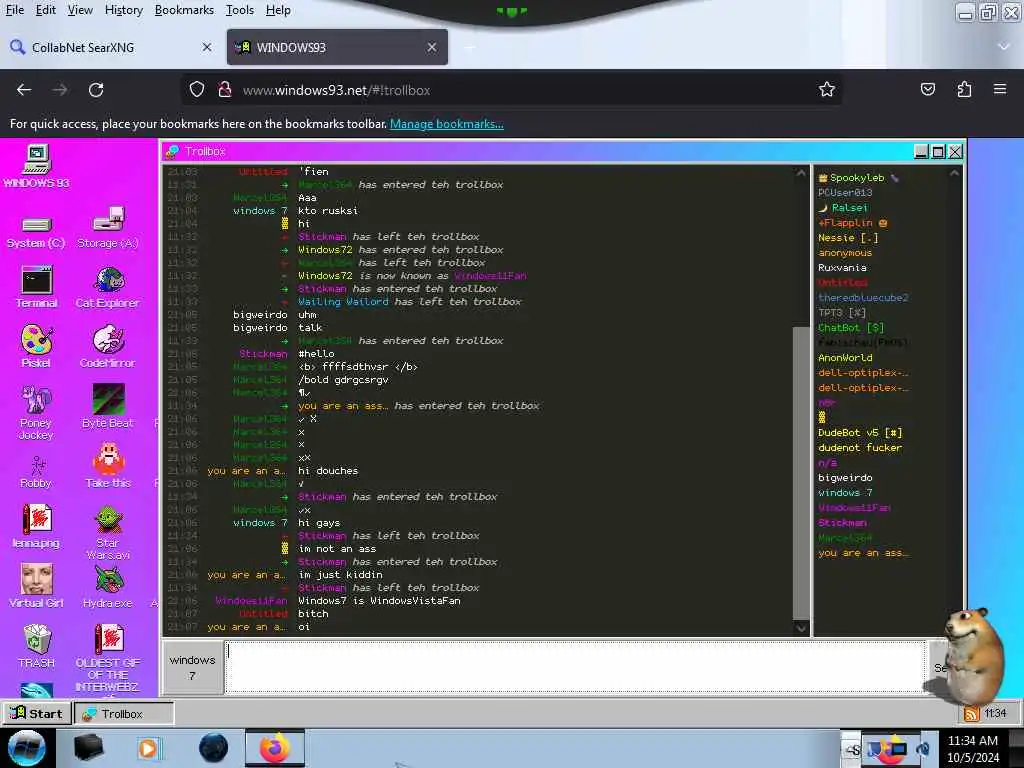Select theredbluecube2 in the user list
The height and width of the screenshot is (768, 1024).
(x=863, y=298)
